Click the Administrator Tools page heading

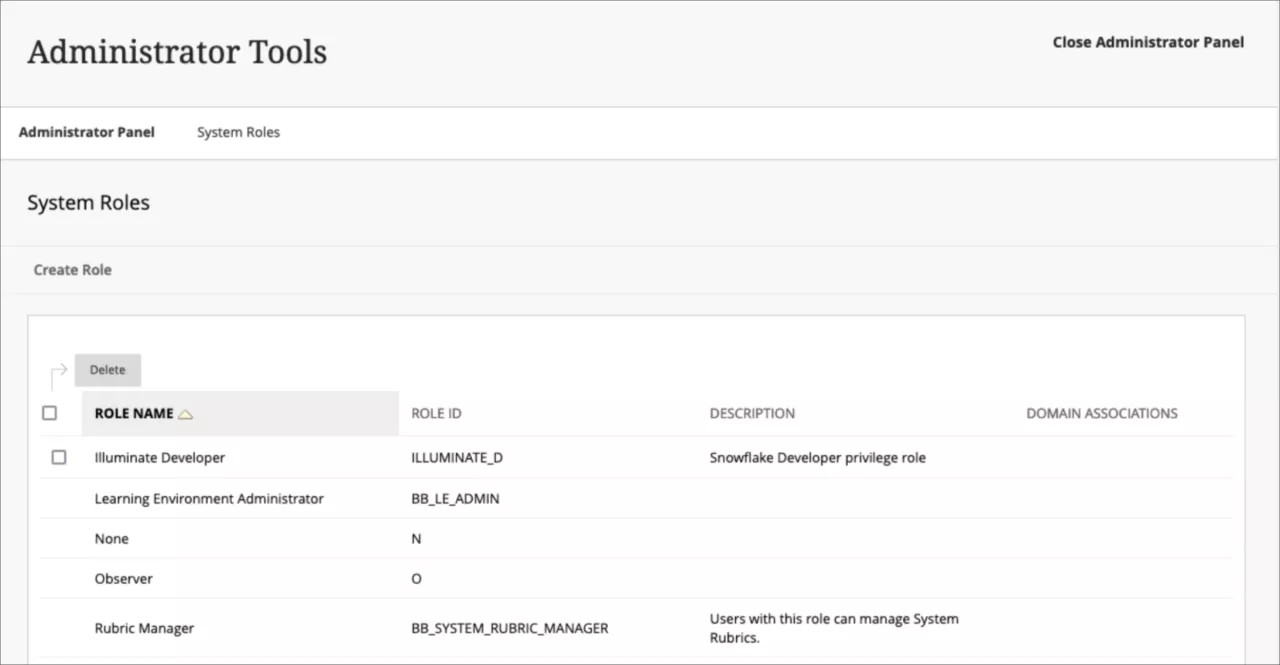(x=176, y=50)
